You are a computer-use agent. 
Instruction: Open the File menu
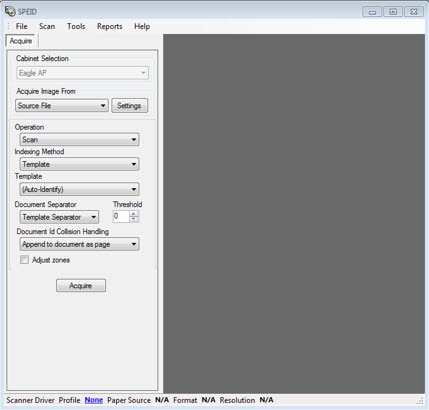pyautogui.click(x=22, y=26)
